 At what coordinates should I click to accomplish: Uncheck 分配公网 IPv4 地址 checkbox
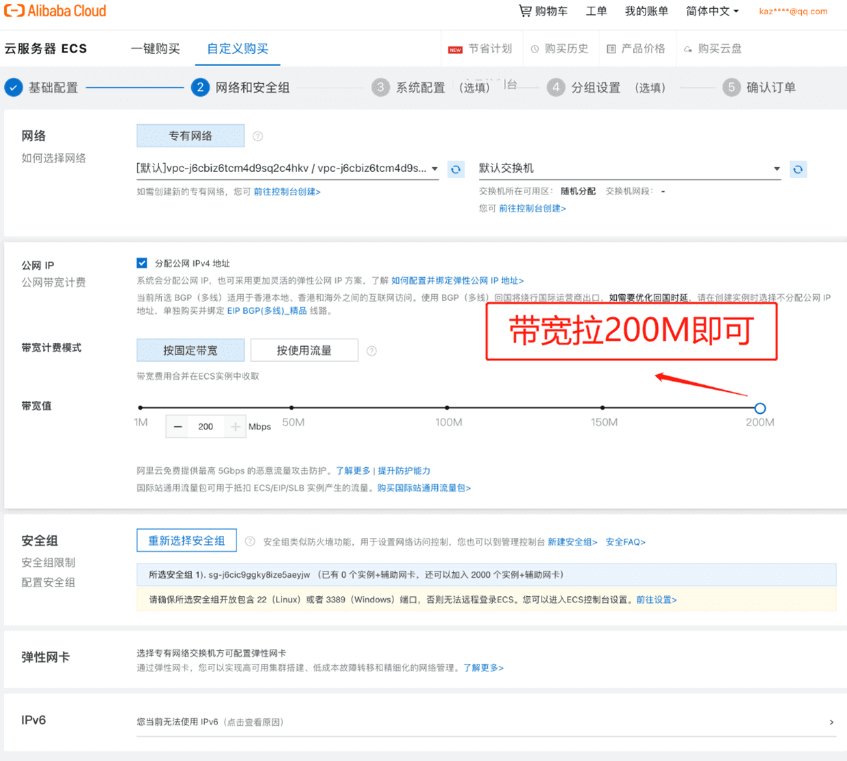tap(142, 263)
